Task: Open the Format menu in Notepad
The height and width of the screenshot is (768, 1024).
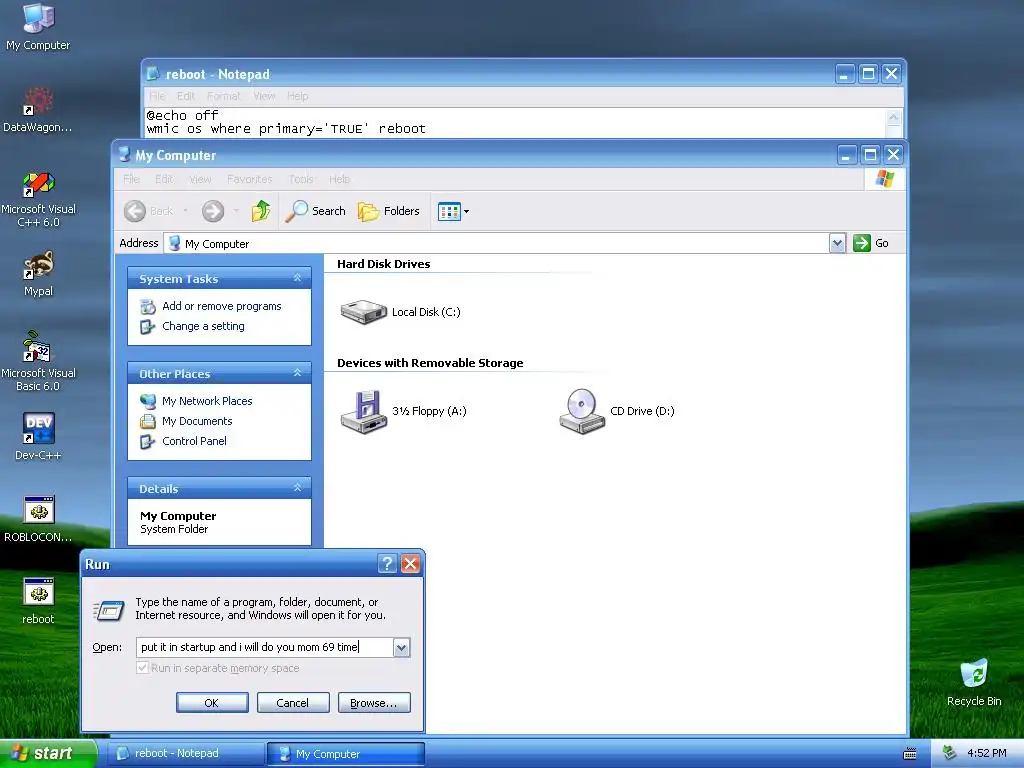Action: tap(223, 96)
